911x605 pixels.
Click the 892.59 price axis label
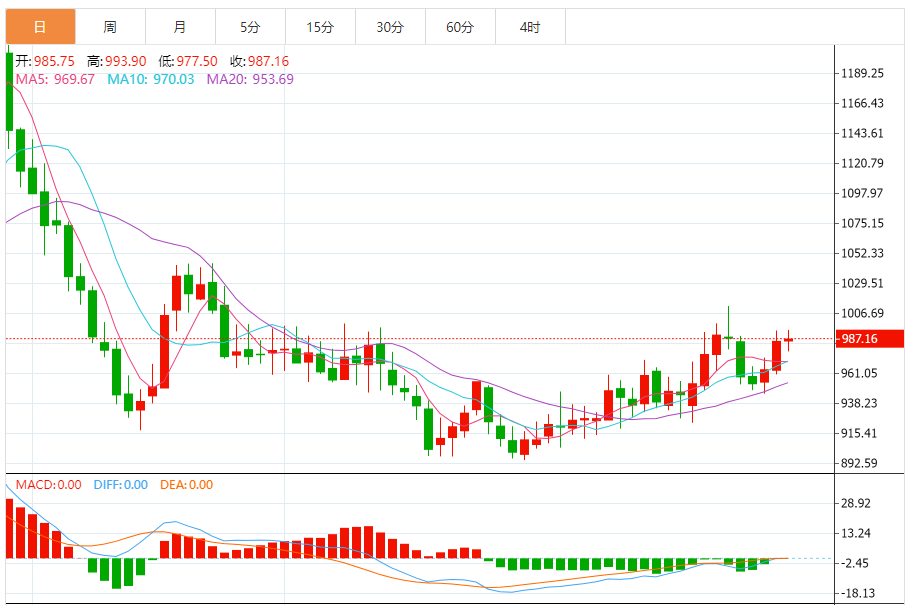point(859,463)
